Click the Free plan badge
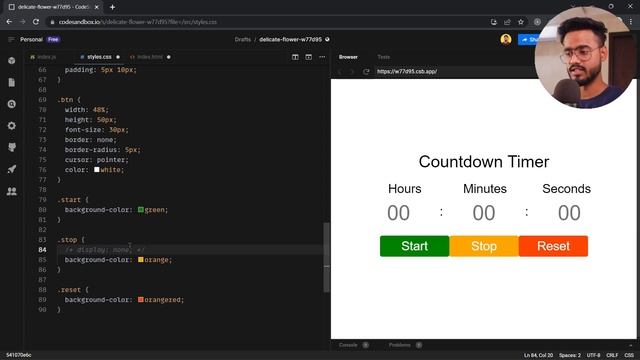The height and width of the screenshot is (360, 640). pos(53,40)
